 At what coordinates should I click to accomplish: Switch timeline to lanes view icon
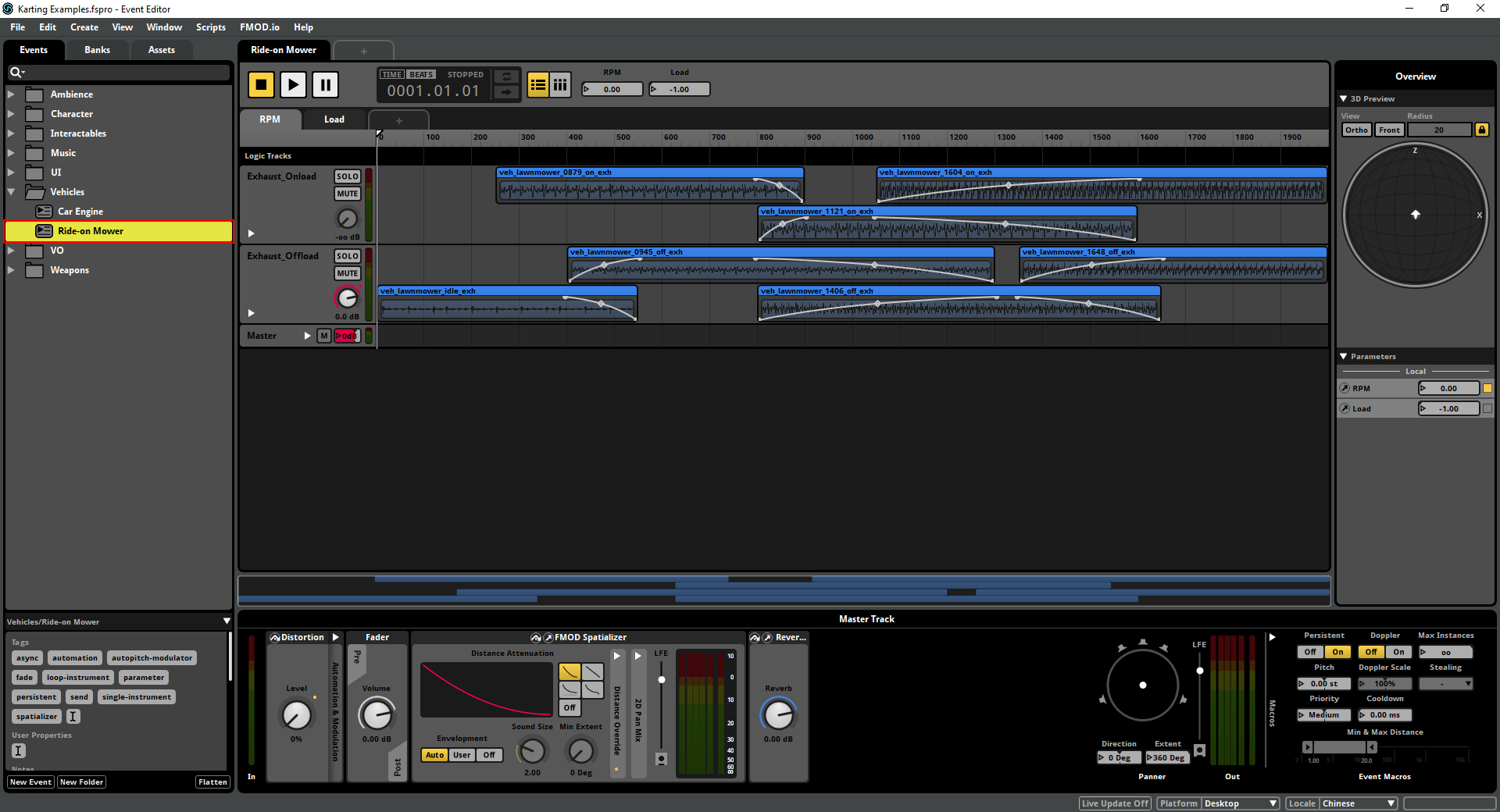560,85
